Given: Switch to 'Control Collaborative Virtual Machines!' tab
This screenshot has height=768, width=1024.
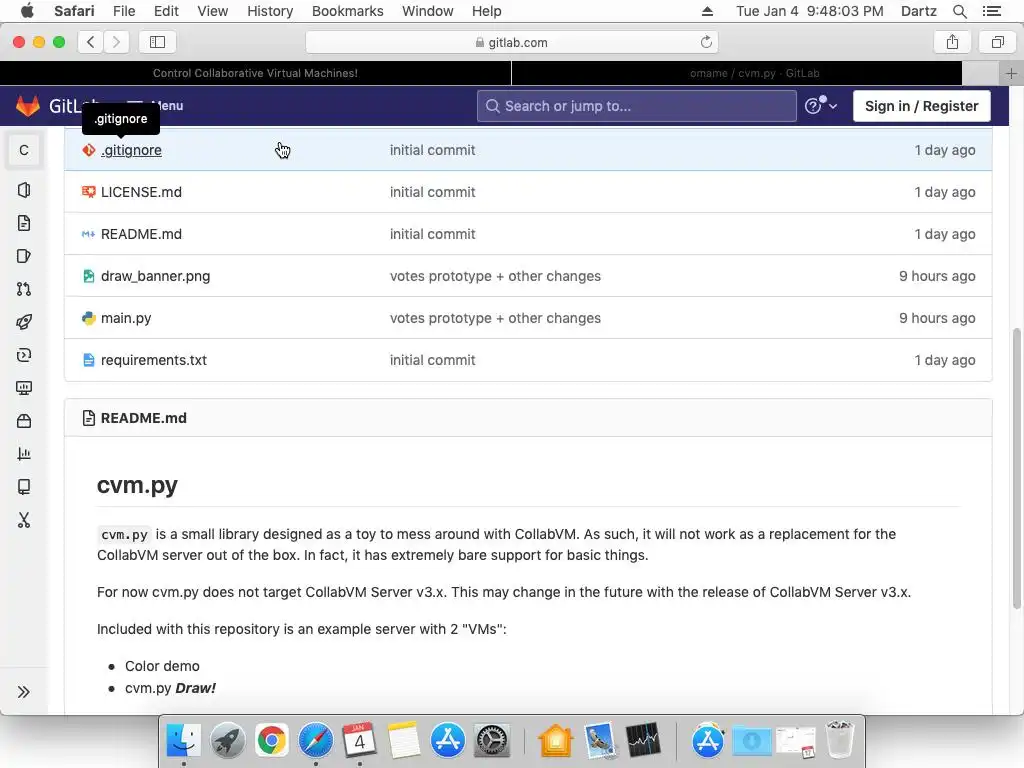Looking at the screenshot, I should click(x=255, y=73).
